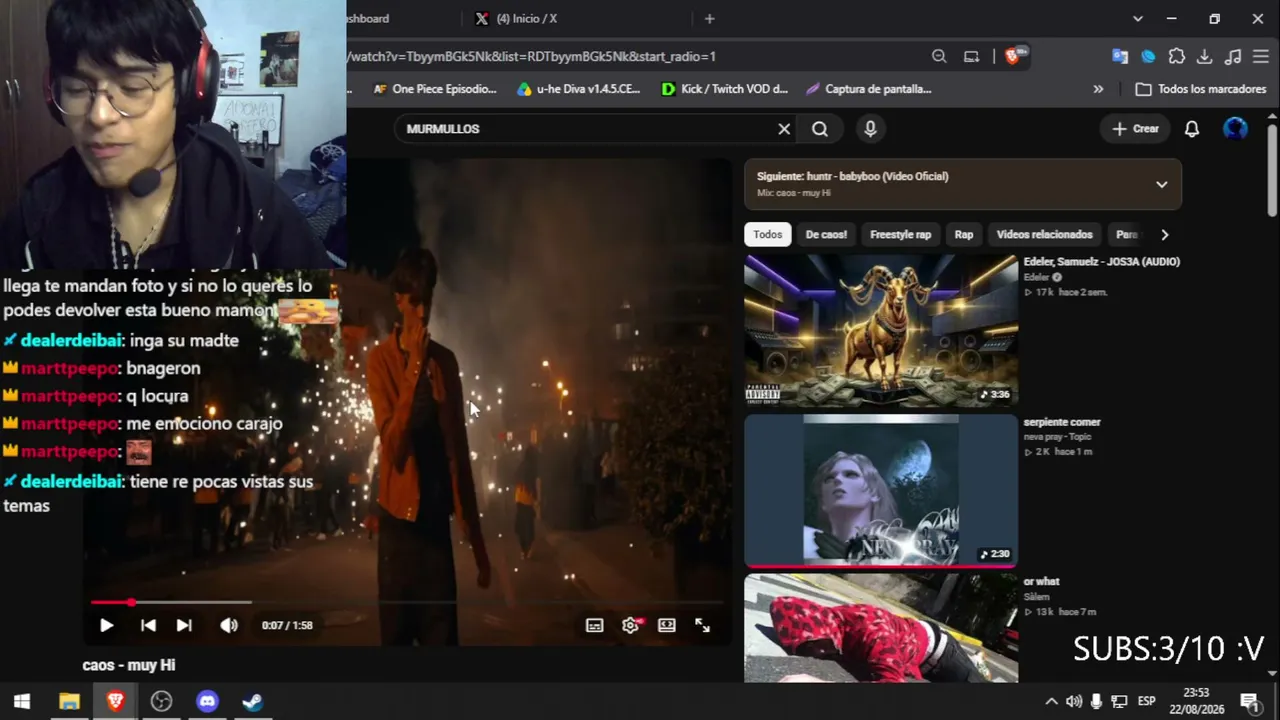1280x720 pixels.
Task: Open Discord from the taskbar
Action: click(x=207, y=701)
